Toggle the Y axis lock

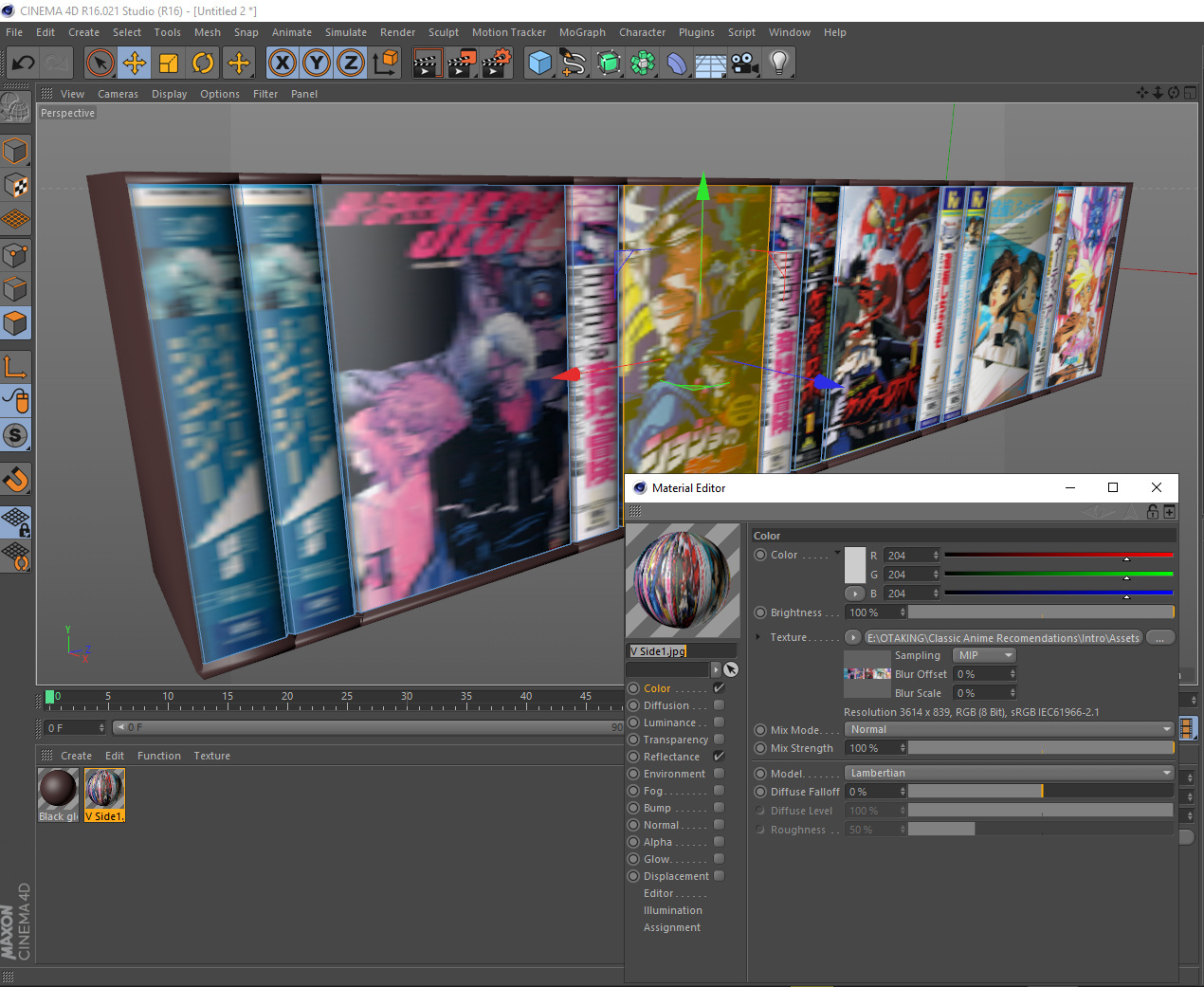(316, 64)
